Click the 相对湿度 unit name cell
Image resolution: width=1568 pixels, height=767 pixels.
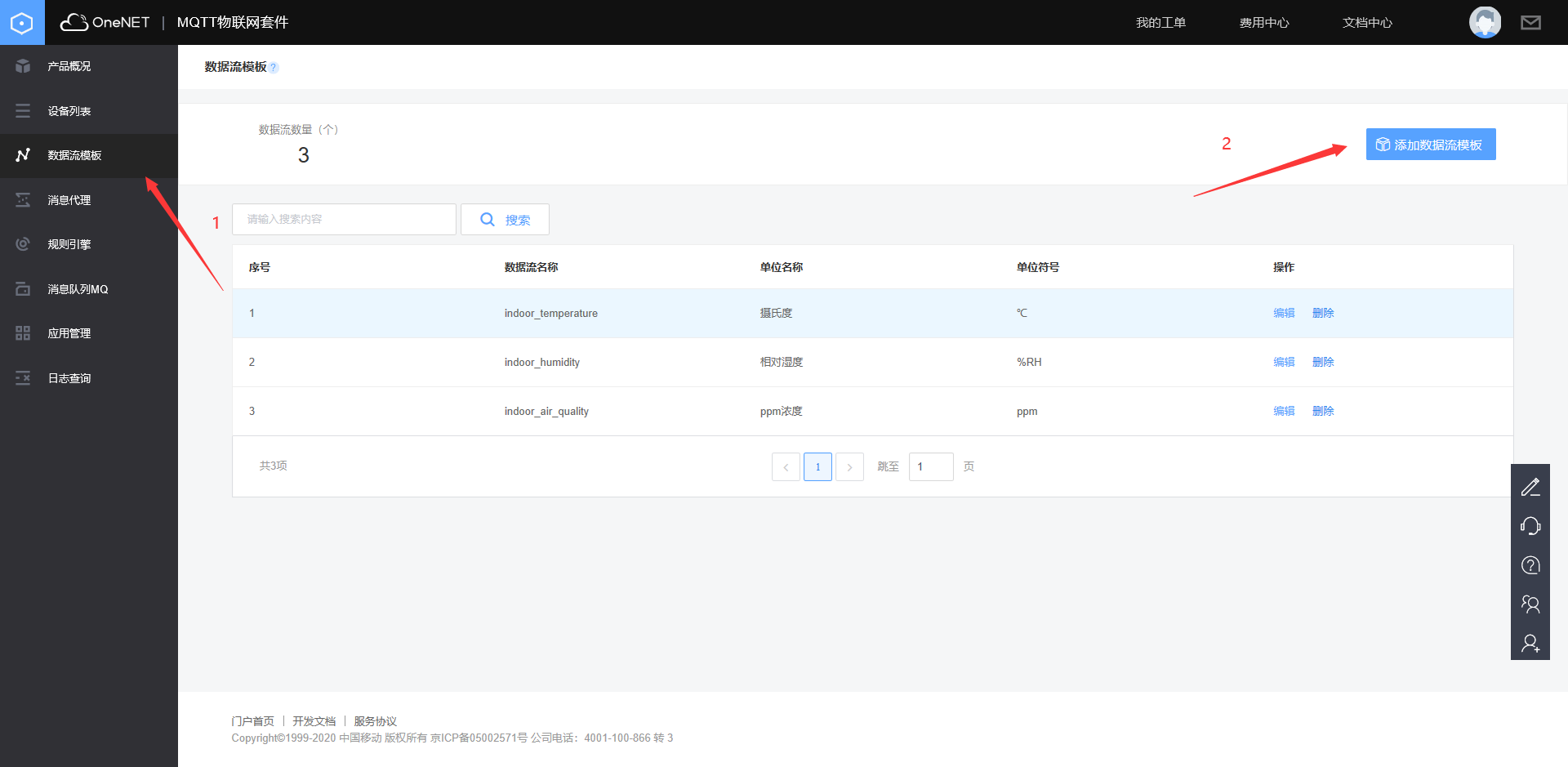782,363
